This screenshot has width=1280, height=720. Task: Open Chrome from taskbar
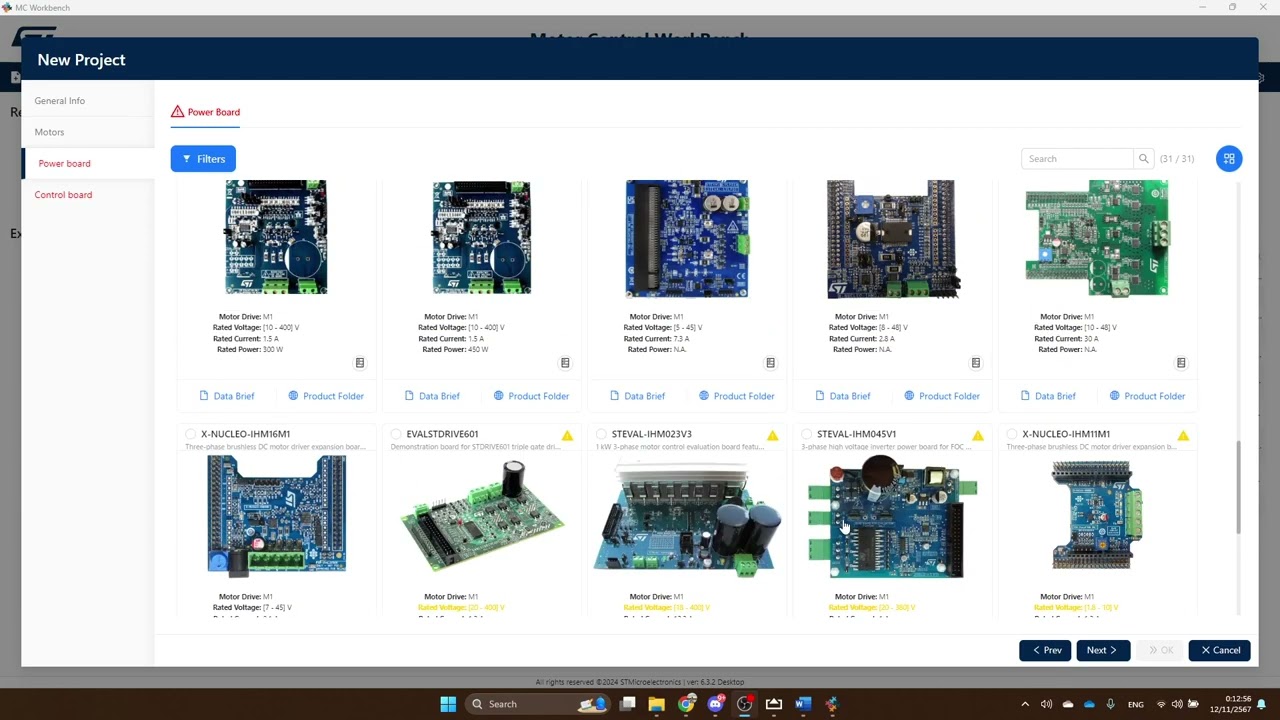coord(686,704)
